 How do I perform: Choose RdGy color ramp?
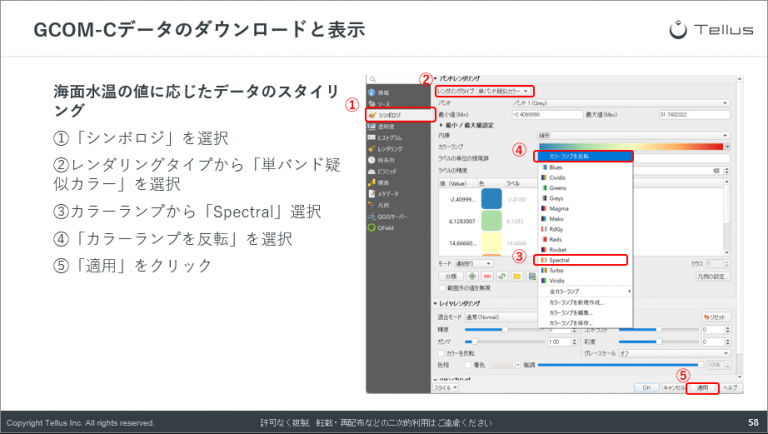pyautogui.click(x=585, y=229)
